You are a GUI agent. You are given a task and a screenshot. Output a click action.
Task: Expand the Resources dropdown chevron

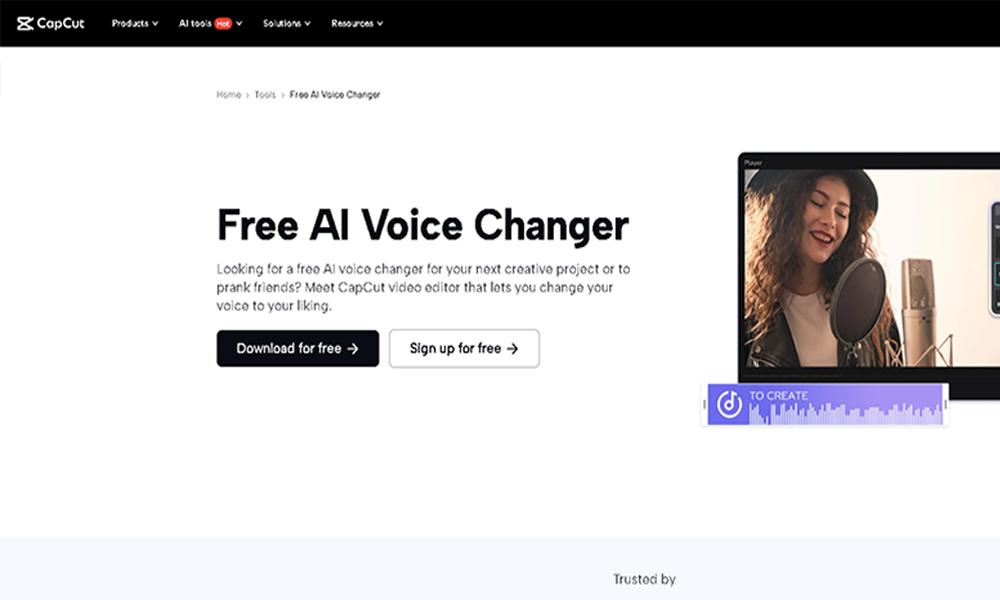tap(380, 24)
